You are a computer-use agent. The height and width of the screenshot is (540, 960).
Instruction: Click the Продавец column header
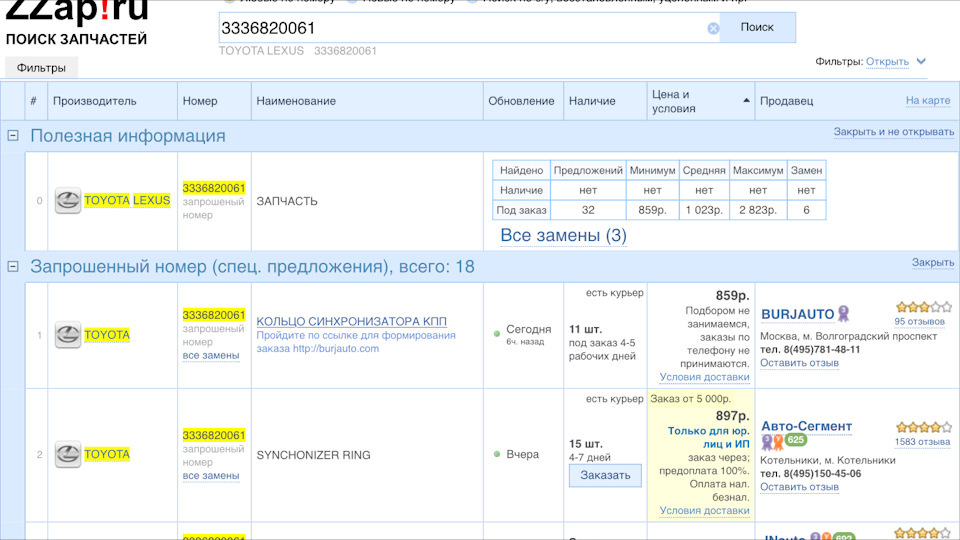(x=786, y=101)
